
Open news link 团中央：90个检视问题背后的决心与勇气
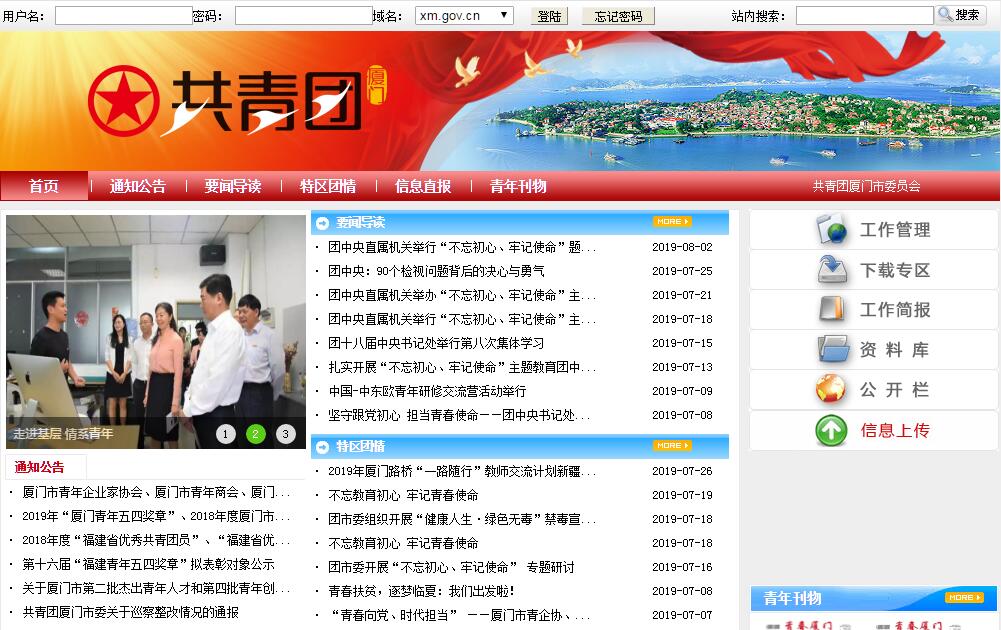tap(436, 271)
